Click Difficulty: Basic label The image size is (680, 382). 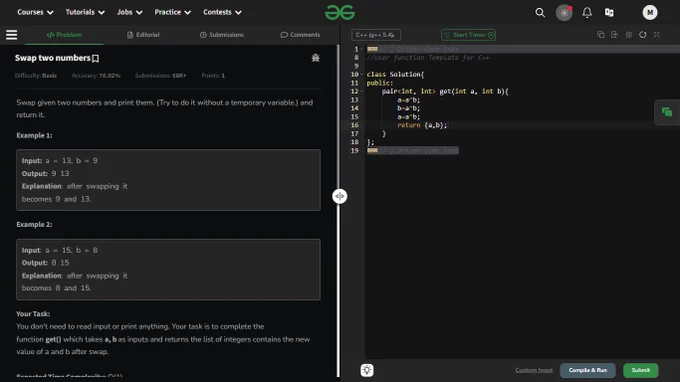[36, 75]
